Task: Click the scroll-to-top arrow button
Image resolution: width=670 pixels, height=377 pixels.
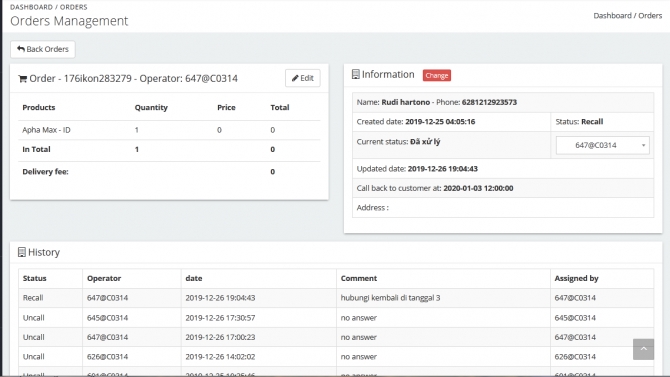Action: tap(644, 349)
